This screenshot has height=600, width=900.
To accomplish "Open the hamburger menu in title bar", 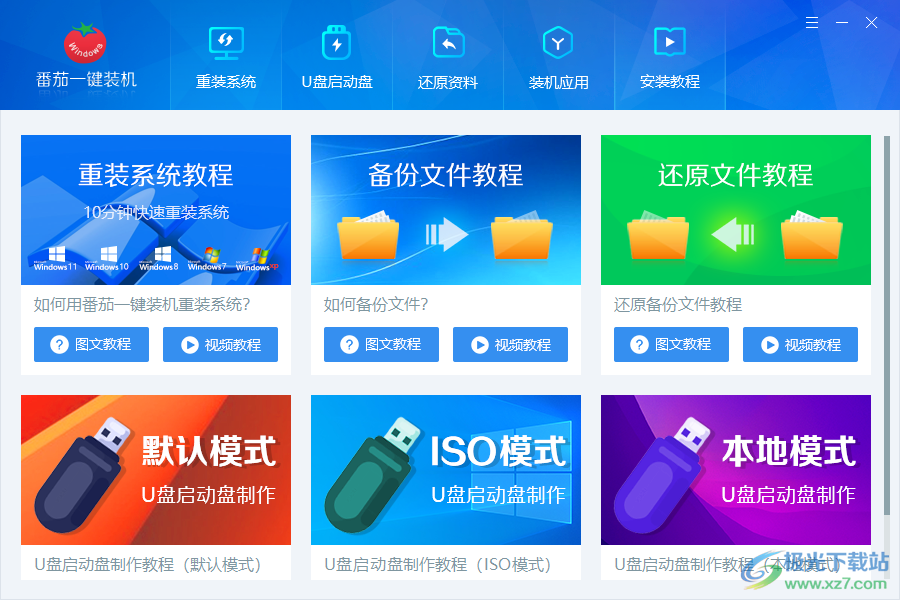I will (812, 22).
